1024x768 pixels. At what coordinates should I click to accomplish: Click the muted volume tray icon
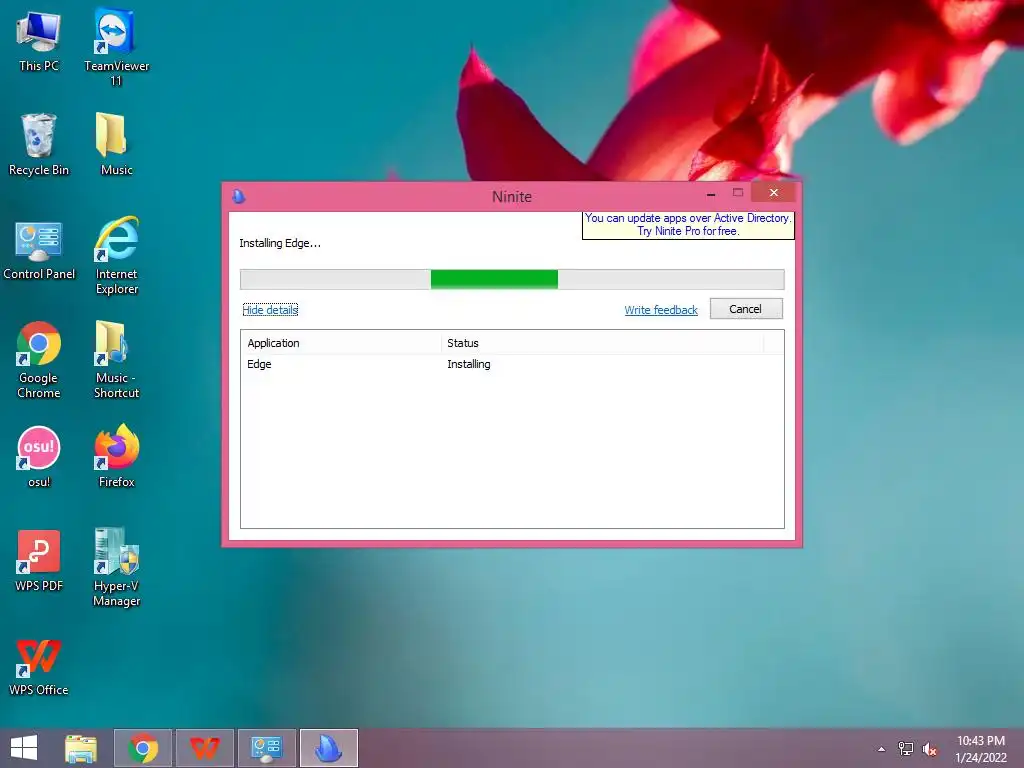tap(930, 749)
